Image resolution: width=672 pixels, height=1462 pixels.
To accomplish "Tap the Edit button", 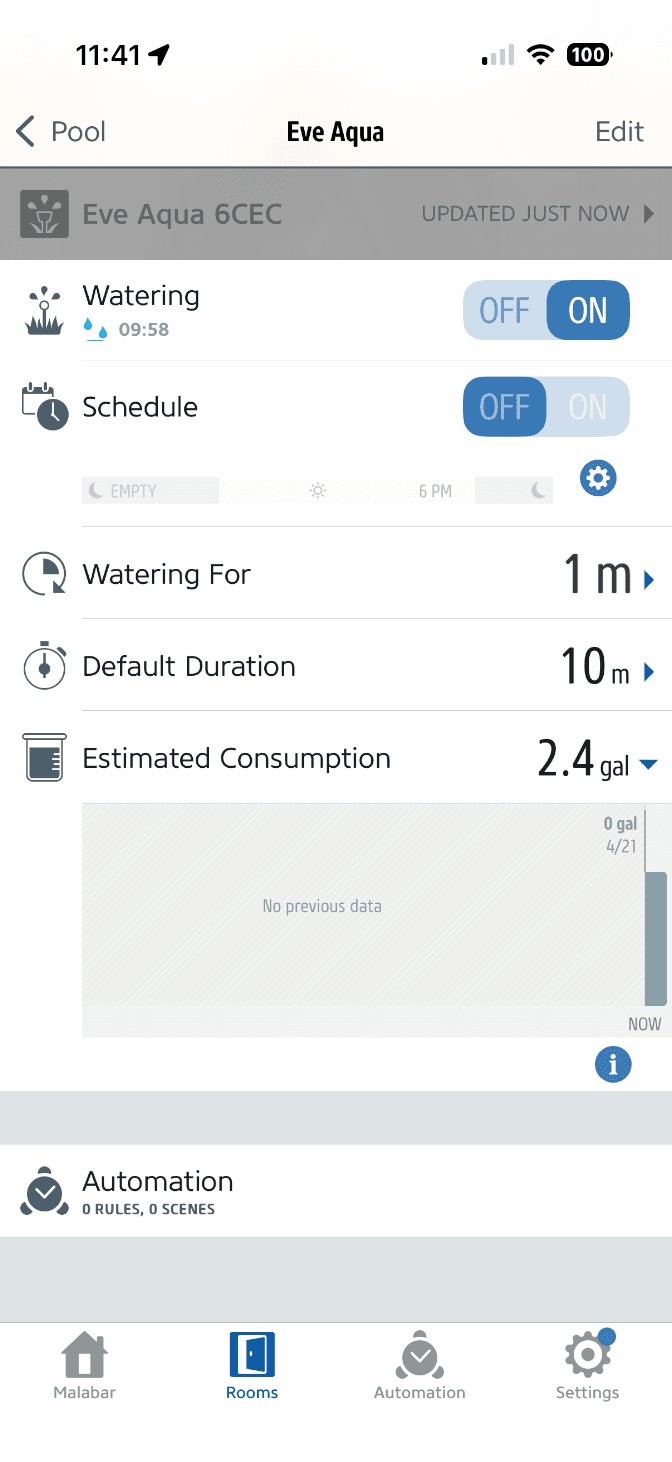I will pyautogui.click(x=619, y=132).
